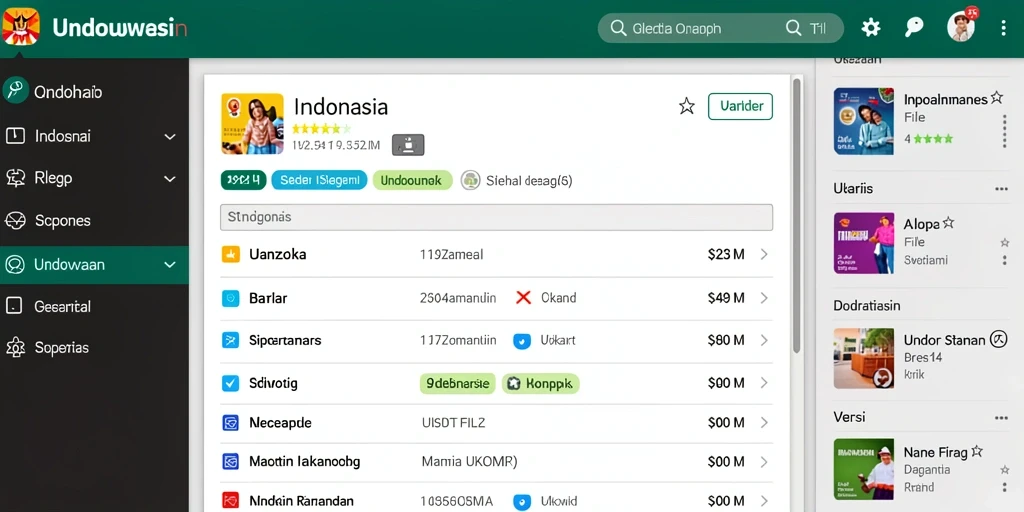The image size is (1024, 512).
Task: Click the blue Barlar row icon
Action: [231, 298]
